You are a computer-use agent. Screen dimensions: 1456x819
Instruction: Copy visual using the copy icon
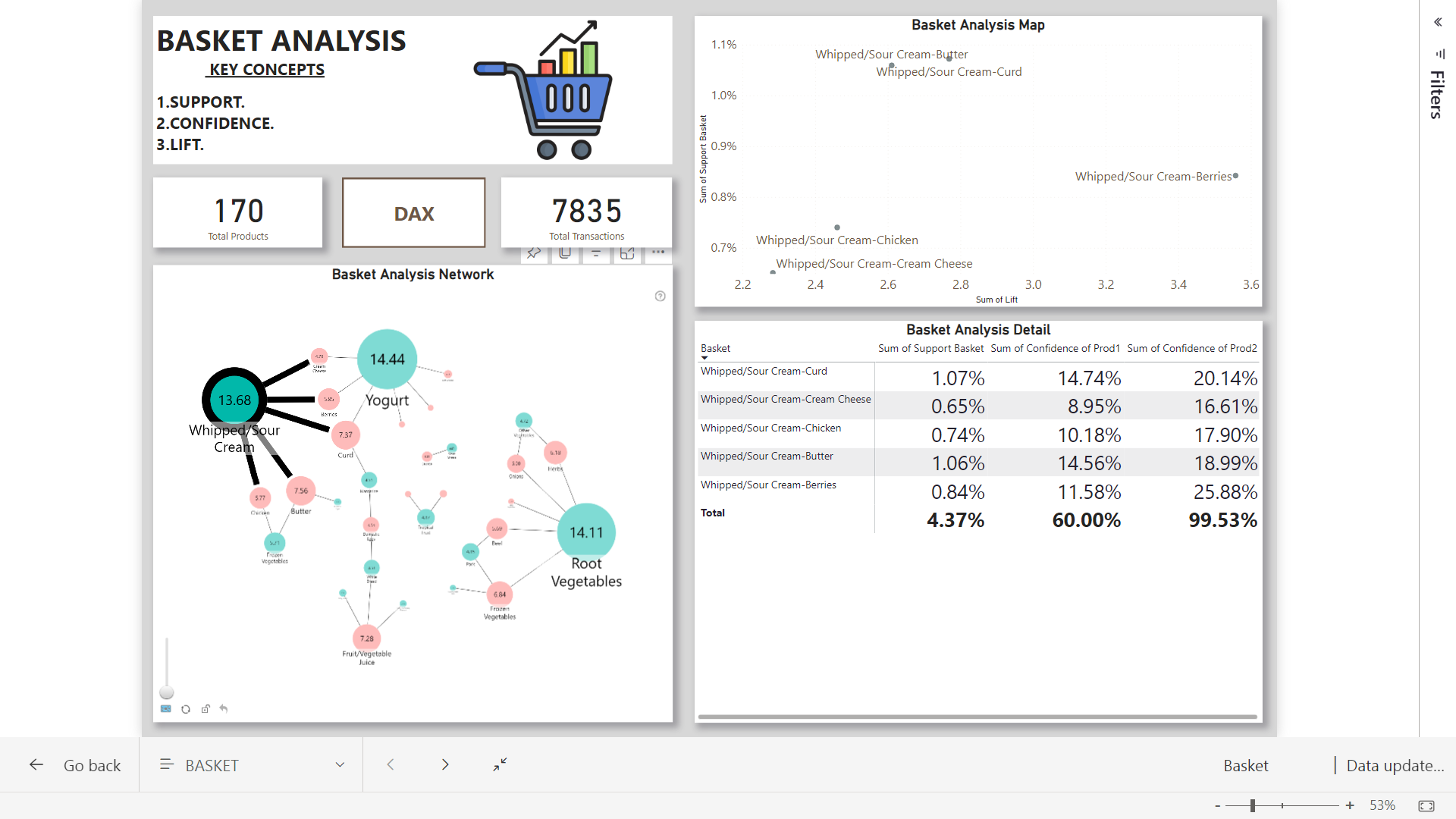pyautogui.click(x=565, y=253)
